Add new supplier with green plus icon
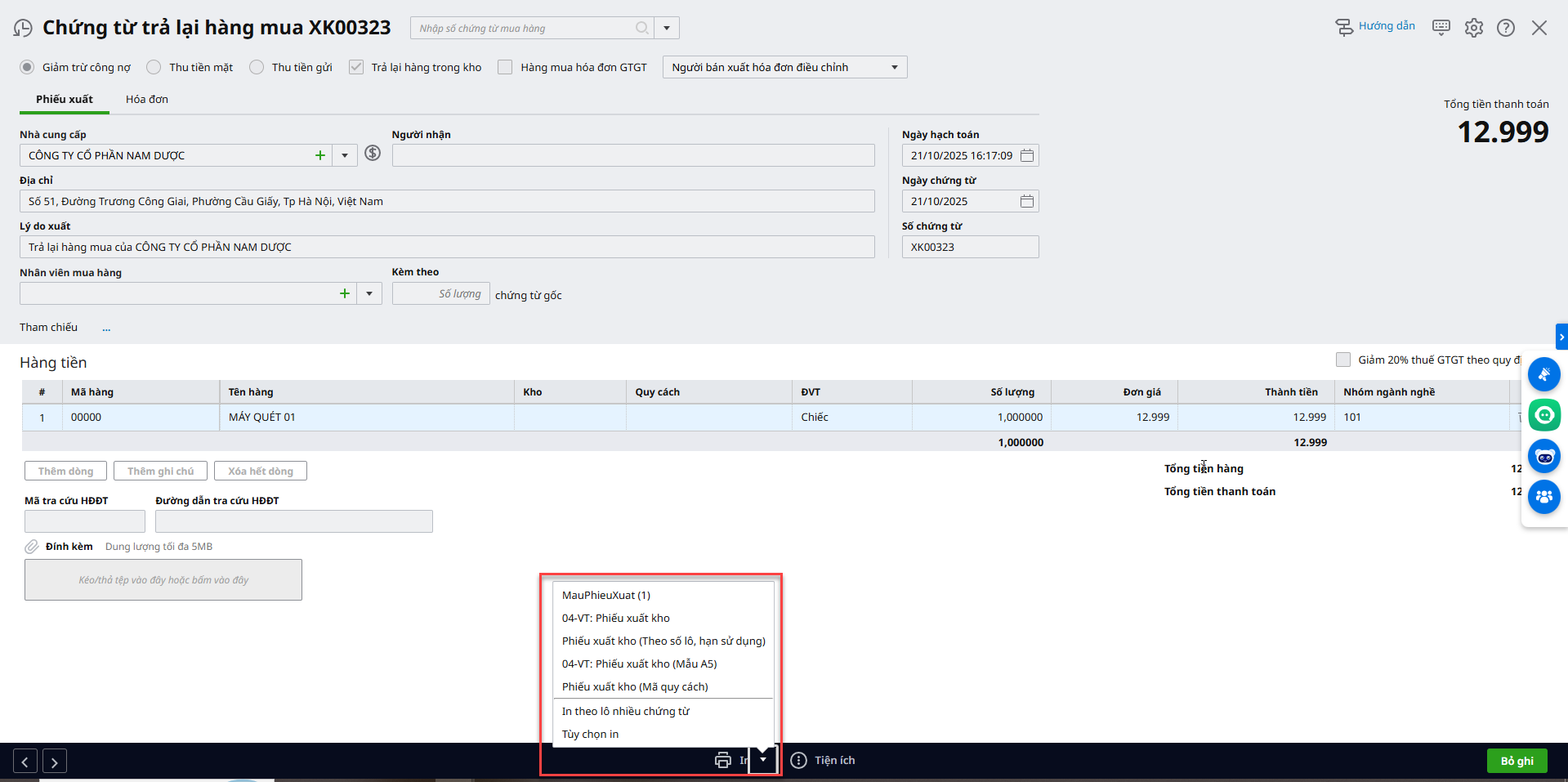The height and width of the screenshot is (782, 1568). pyautogui.click(x=320, y=155)
